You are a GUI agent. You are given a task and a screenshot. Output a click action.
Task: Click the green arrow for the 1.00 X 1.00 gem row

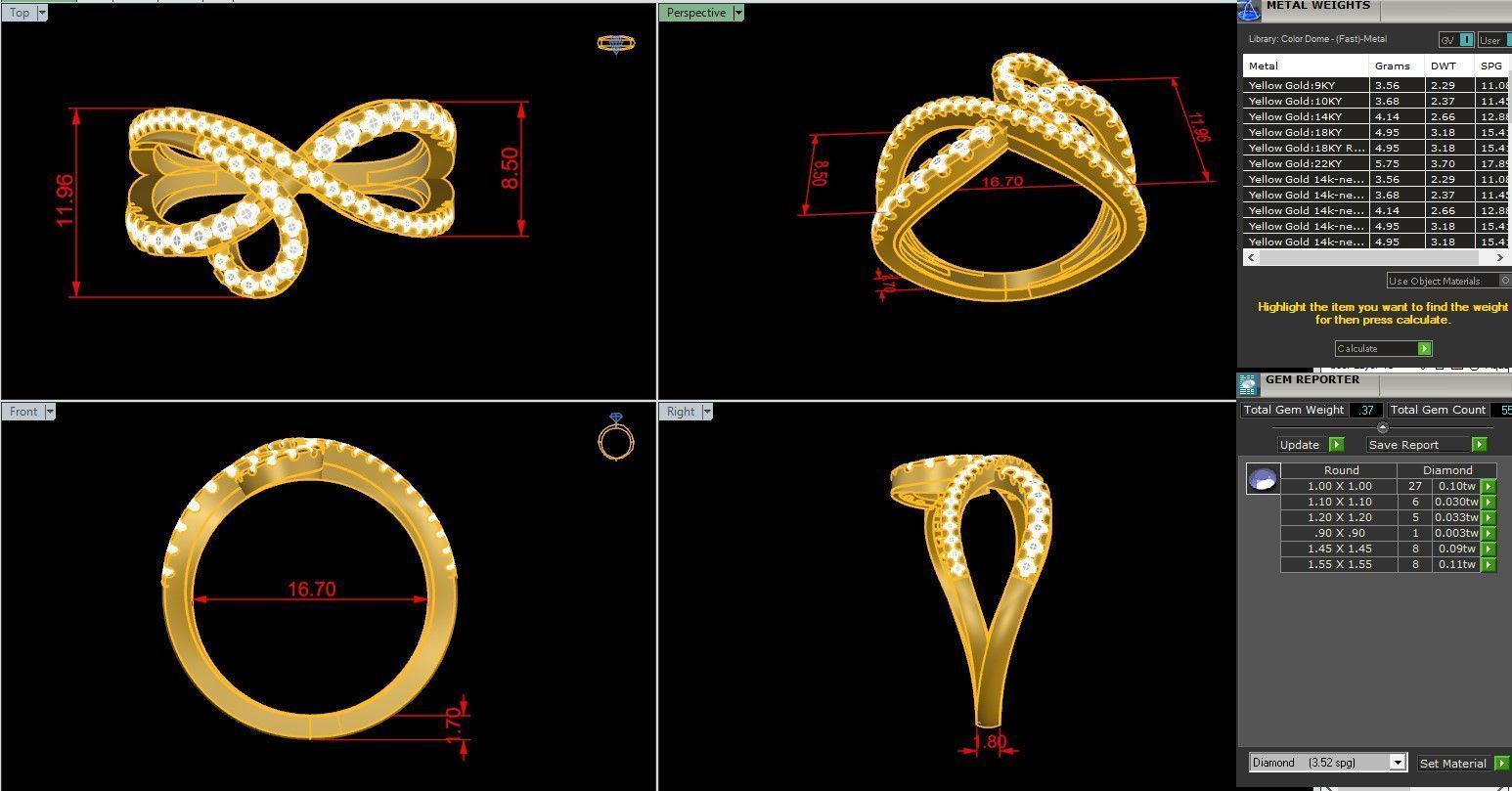tap(1489, 486)
